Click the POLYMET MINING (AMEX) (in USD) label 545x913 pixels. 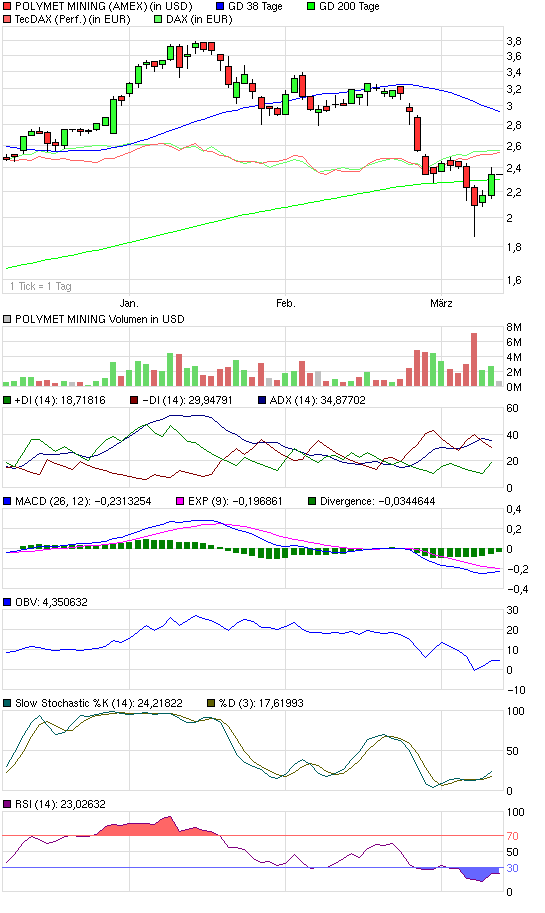(104, 6)
